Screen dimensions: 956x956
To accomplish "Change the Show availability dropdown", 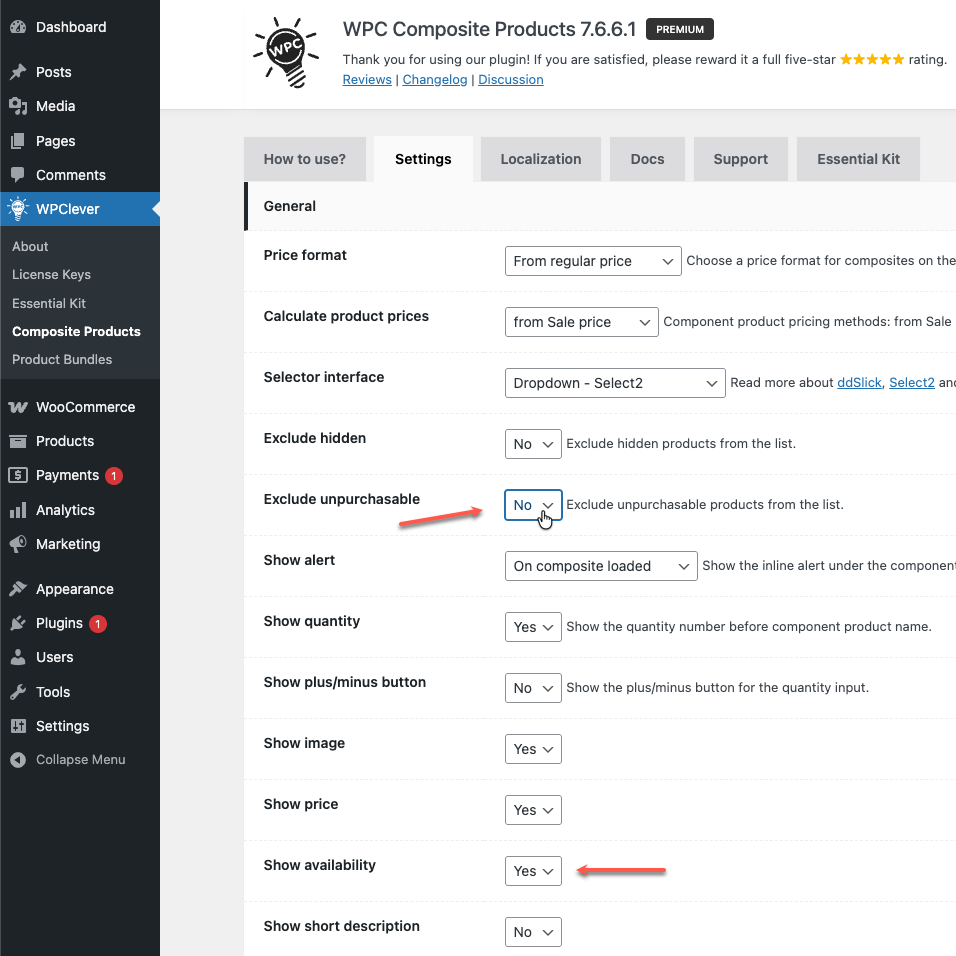I will click(x=533, y=871).
